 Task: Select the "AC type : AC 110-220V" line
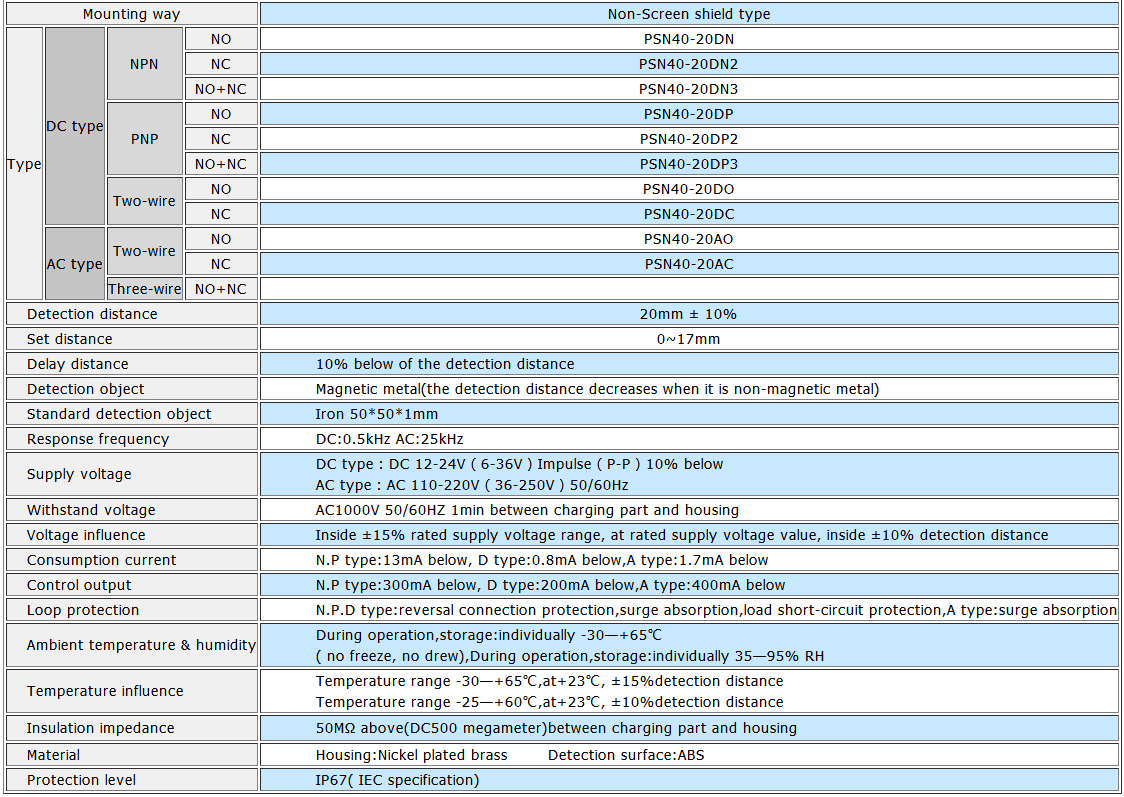(472, 485)
